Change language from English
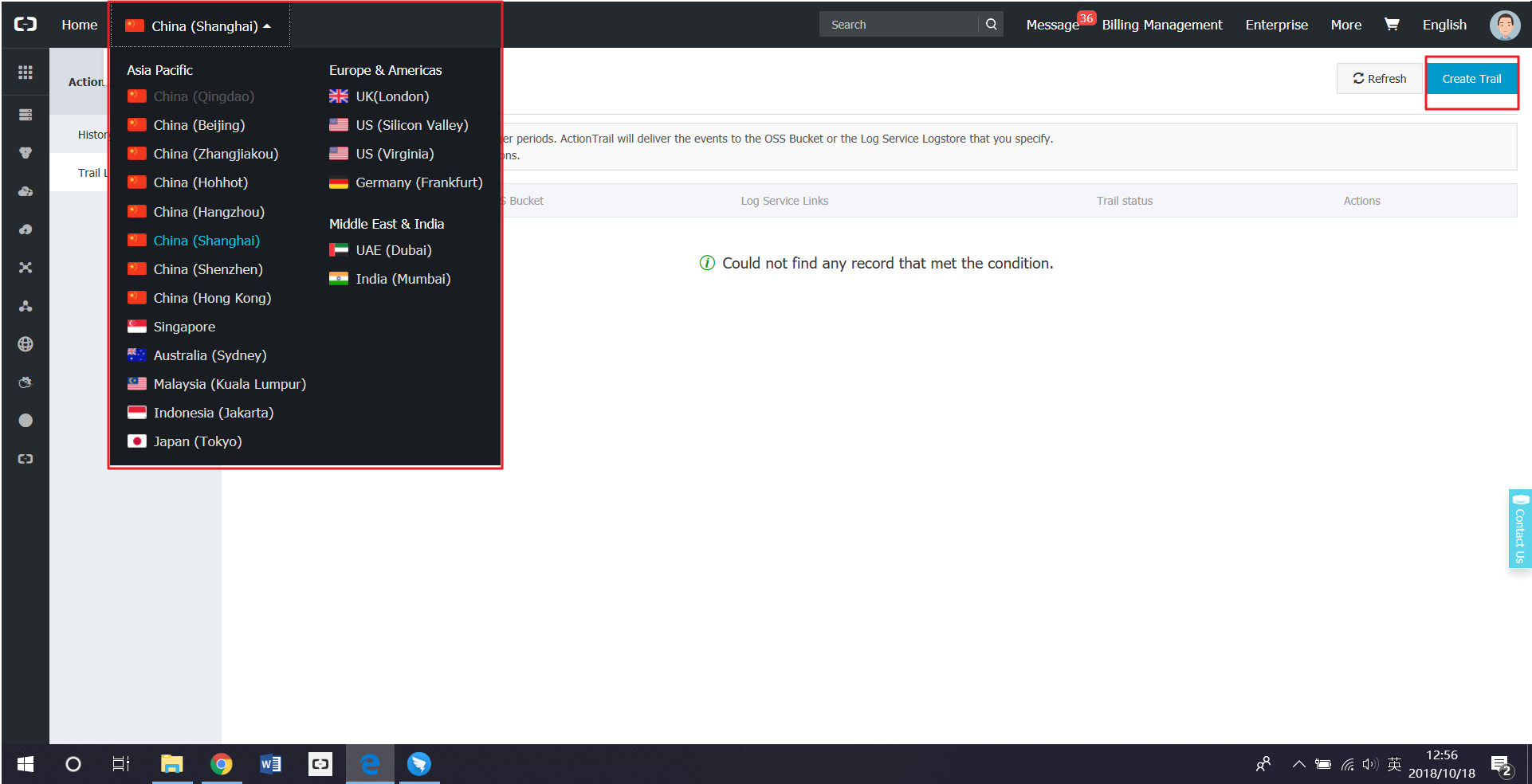This screenshot has height=784, width=1532. pyautogui.click(x=1444, y=25)
